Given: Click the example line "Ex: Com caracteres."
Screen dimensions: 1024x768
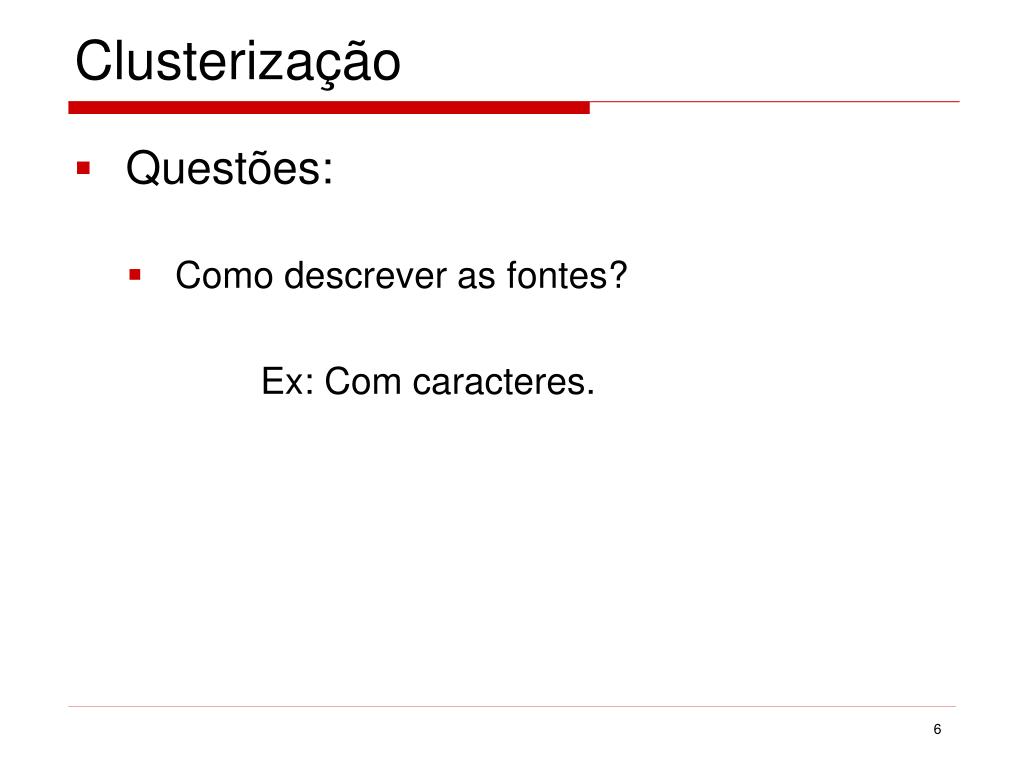Looking at the screenshot, I should click(428, 381).
